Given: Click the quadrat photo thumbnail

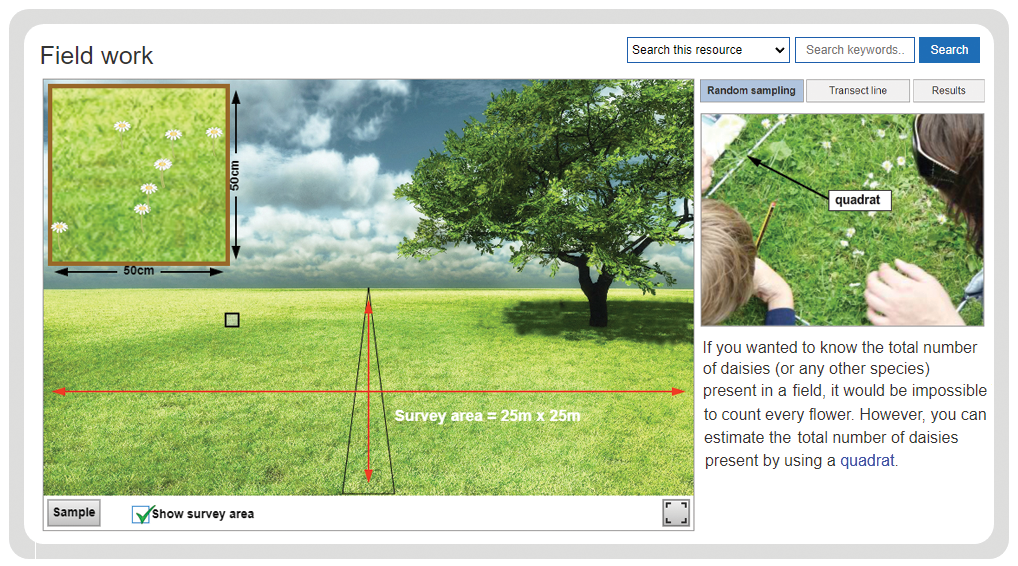Looking at the screenshot, I should click(842, 219).
